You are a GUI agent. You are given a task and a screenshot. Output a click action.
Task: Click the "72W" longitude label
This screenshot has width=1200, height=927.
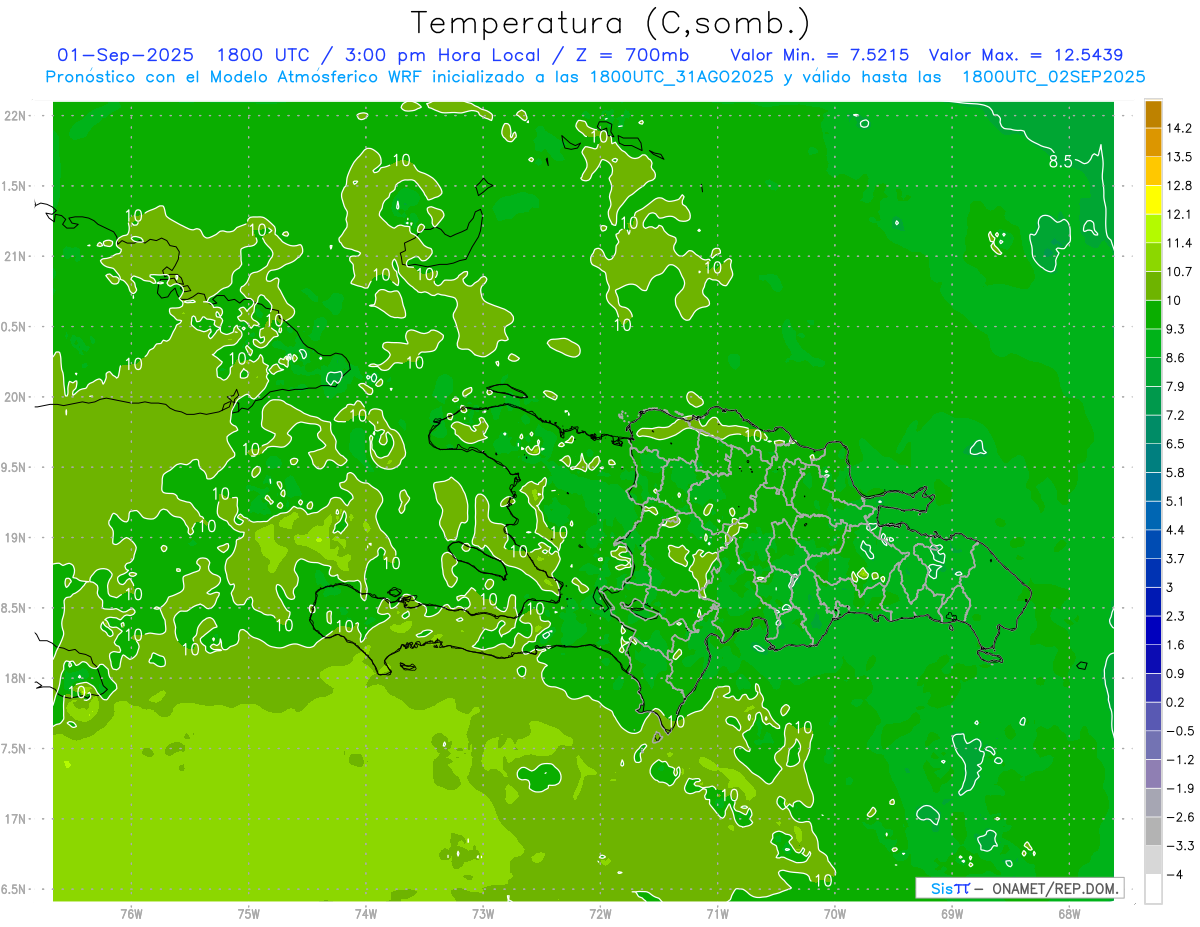point(600,913)
